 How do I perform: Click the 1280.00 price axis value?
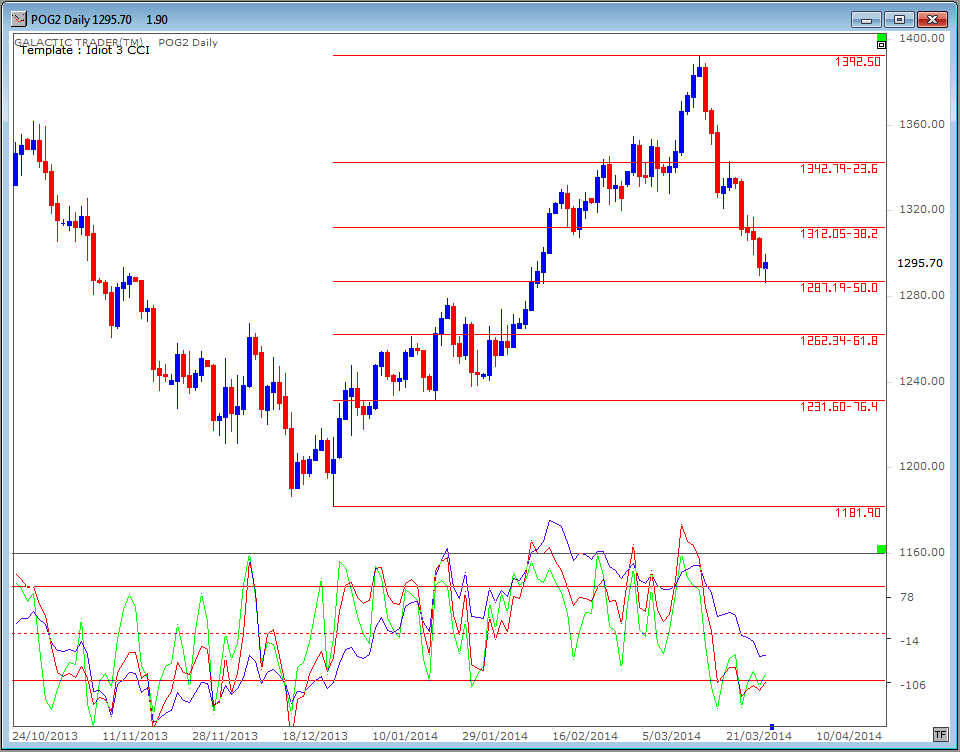[921, 295]
